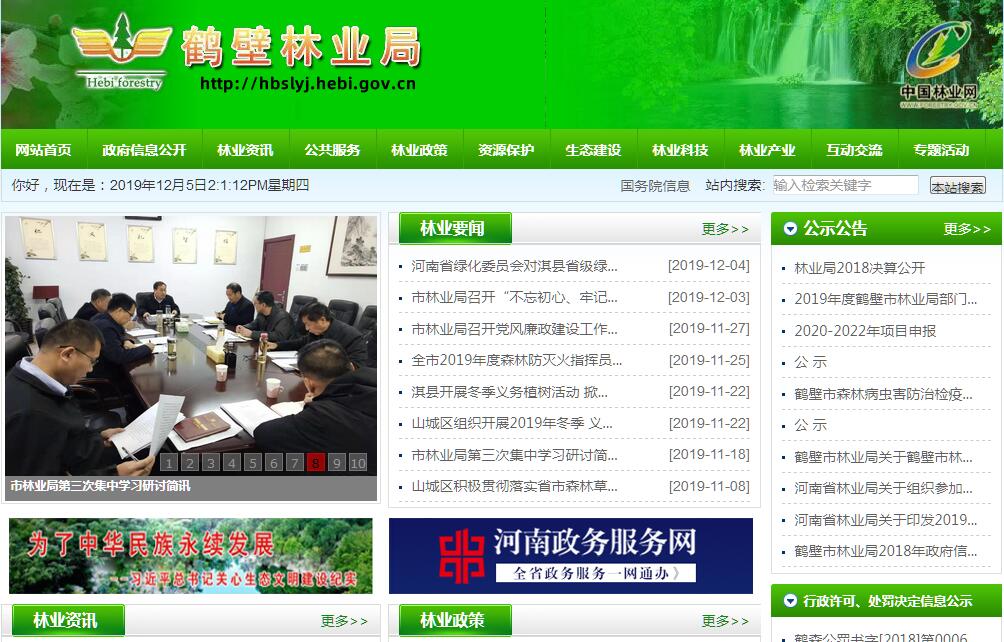Select slideshow page 10
The height and width of the screenshot is (642, 1004).
point(358,462)
